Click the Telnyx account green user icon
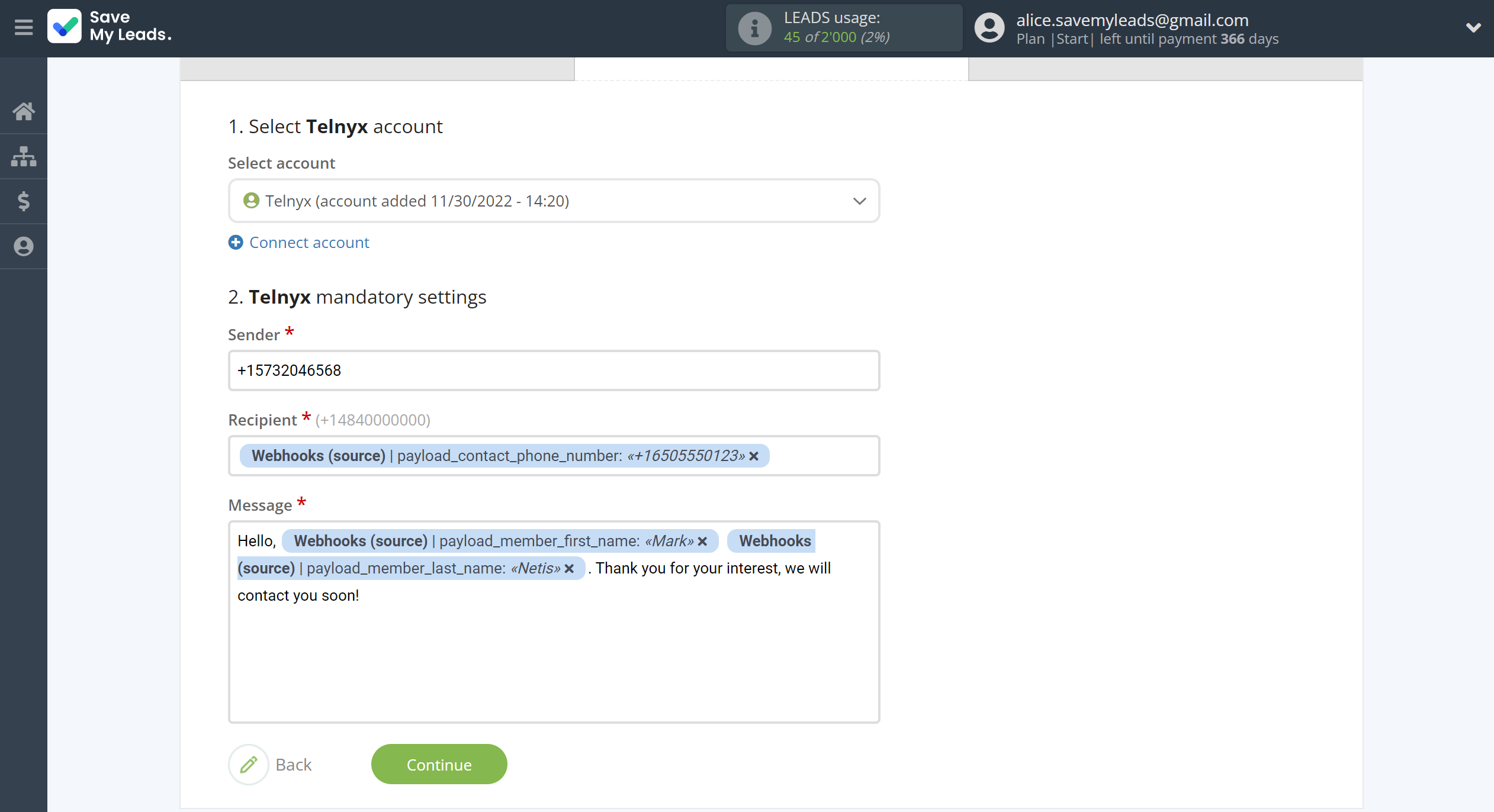The width and height of the screenshot is (1494, 812). [251, 201]
